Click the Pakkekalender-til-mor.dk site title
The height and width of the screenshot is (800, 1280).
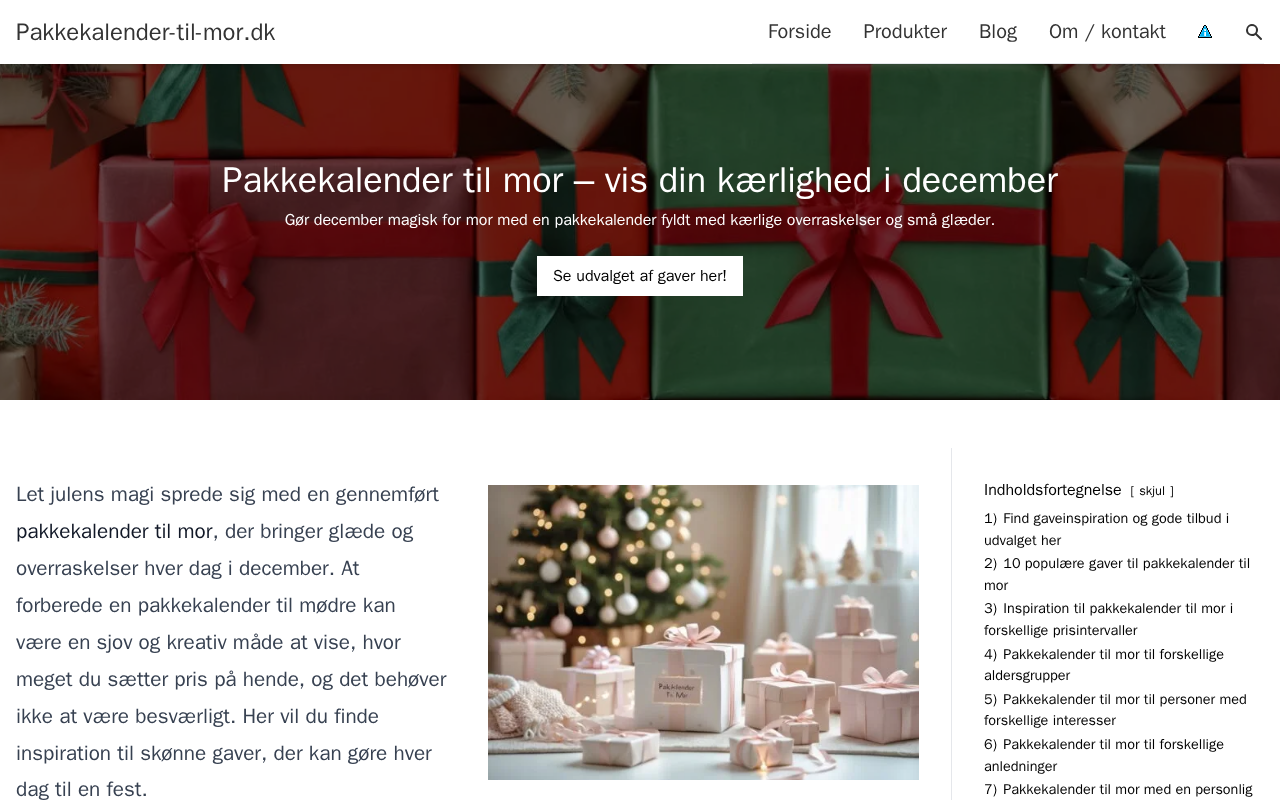point(146,32)
